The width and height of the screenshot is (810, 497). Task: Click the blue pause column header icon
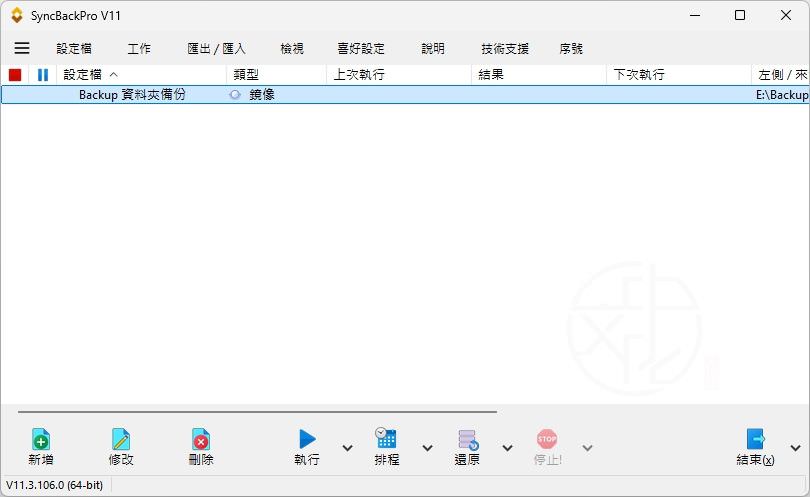tap(43, 75)
